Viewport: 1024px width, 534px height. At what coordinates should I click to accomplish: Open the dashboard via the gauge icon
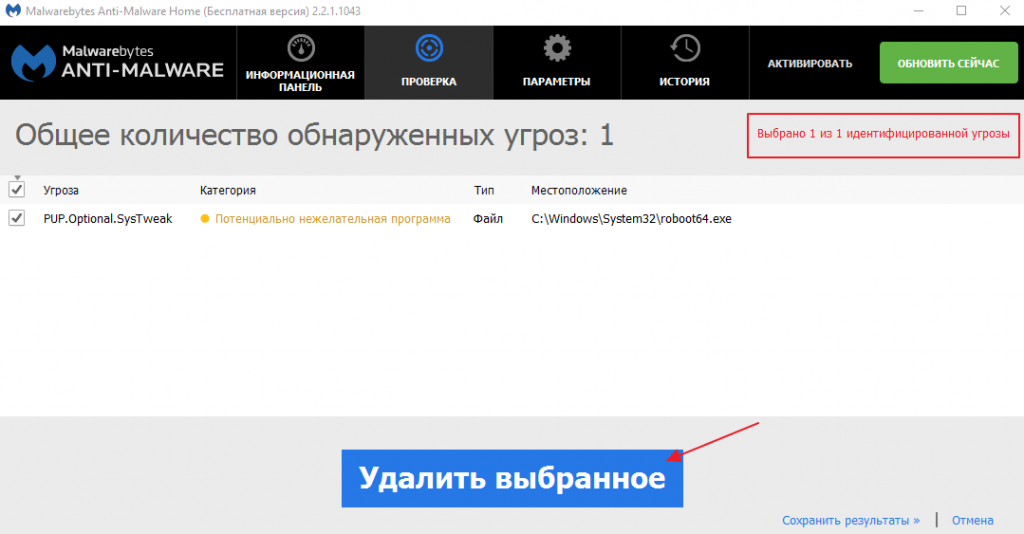(300, 50)
